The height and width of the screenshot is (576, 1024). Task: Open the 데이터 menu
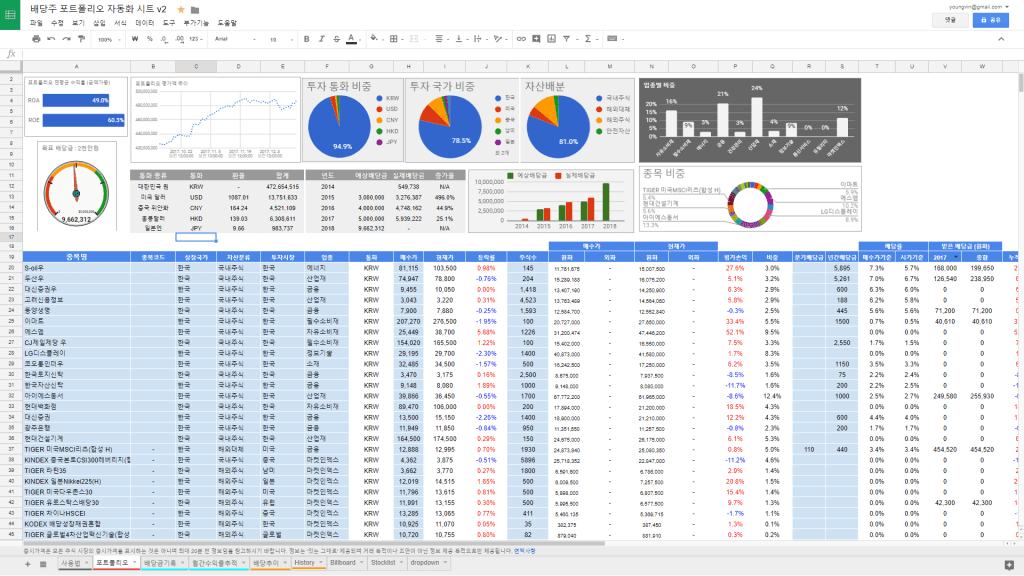tap(144, 23)
